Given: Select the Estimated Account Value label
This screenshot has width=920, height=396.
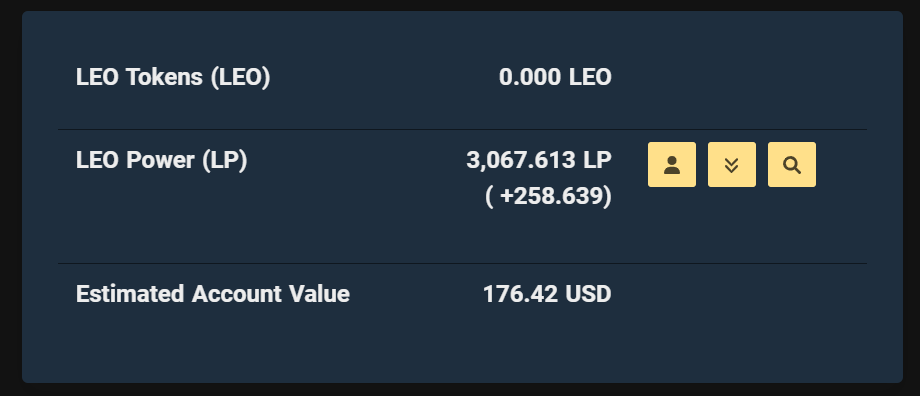Looking at the screenshot, I should (x=213, y=294).
